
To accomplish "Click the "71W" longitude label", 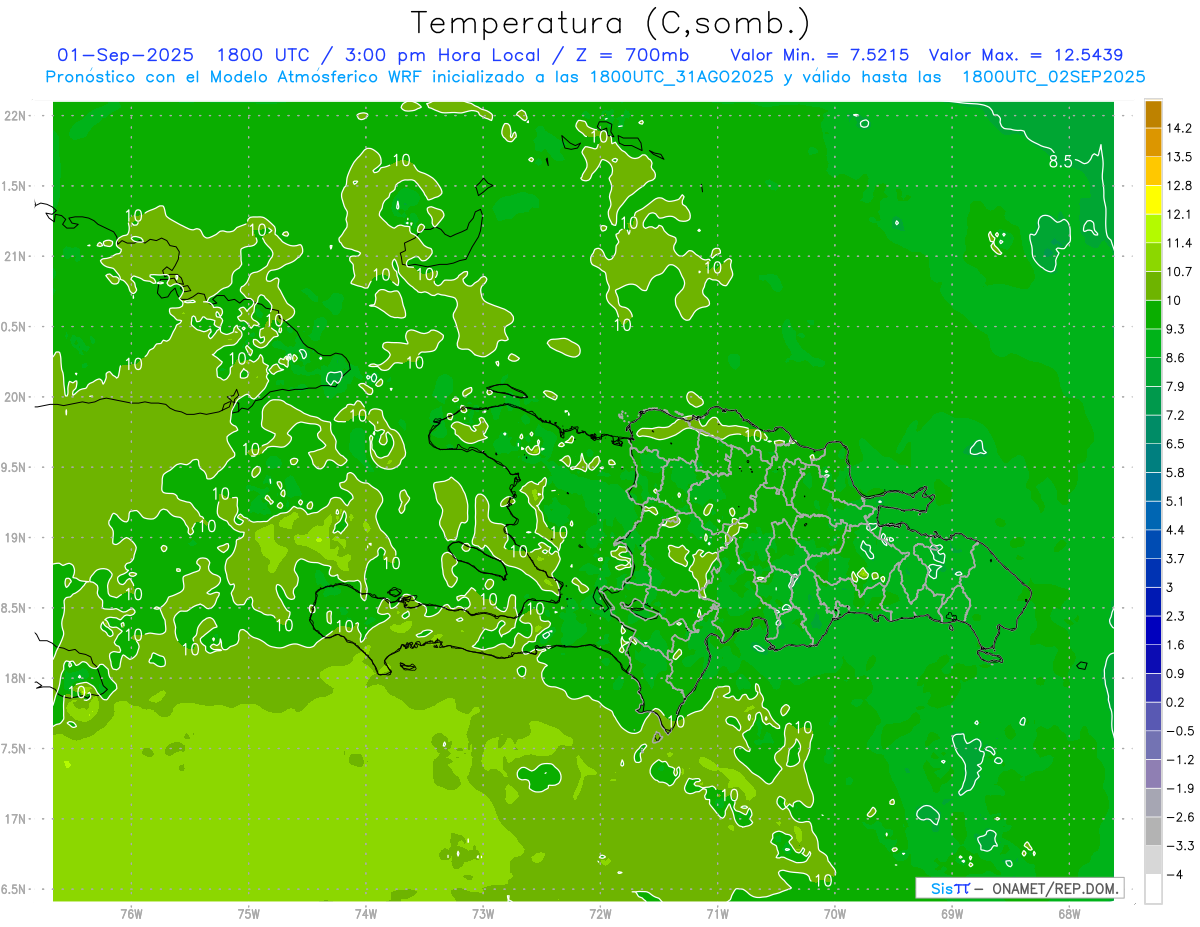I will 717,913.
